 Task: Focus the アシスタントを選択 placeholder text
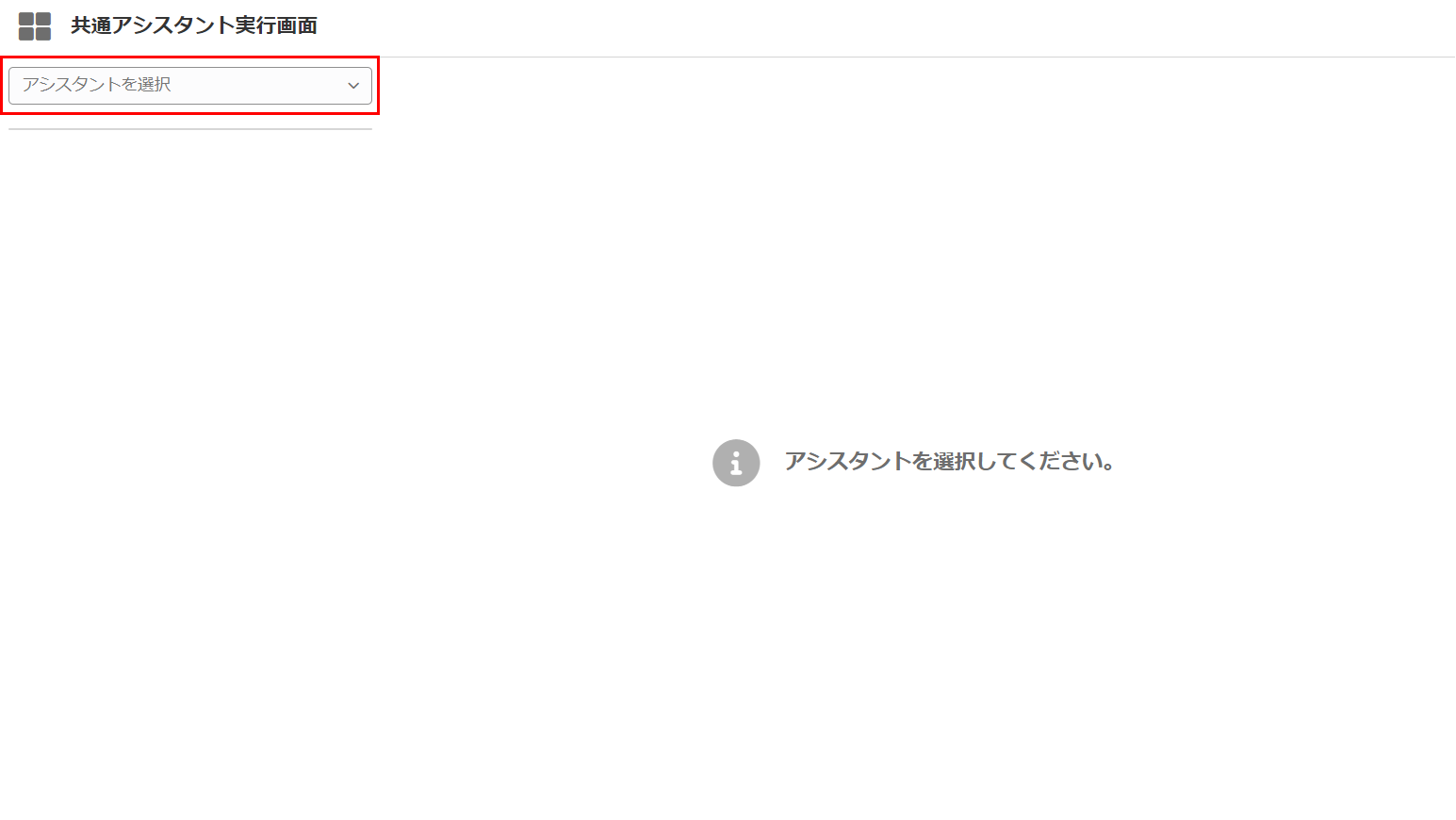pyautogui.click(x=97, y=85)
